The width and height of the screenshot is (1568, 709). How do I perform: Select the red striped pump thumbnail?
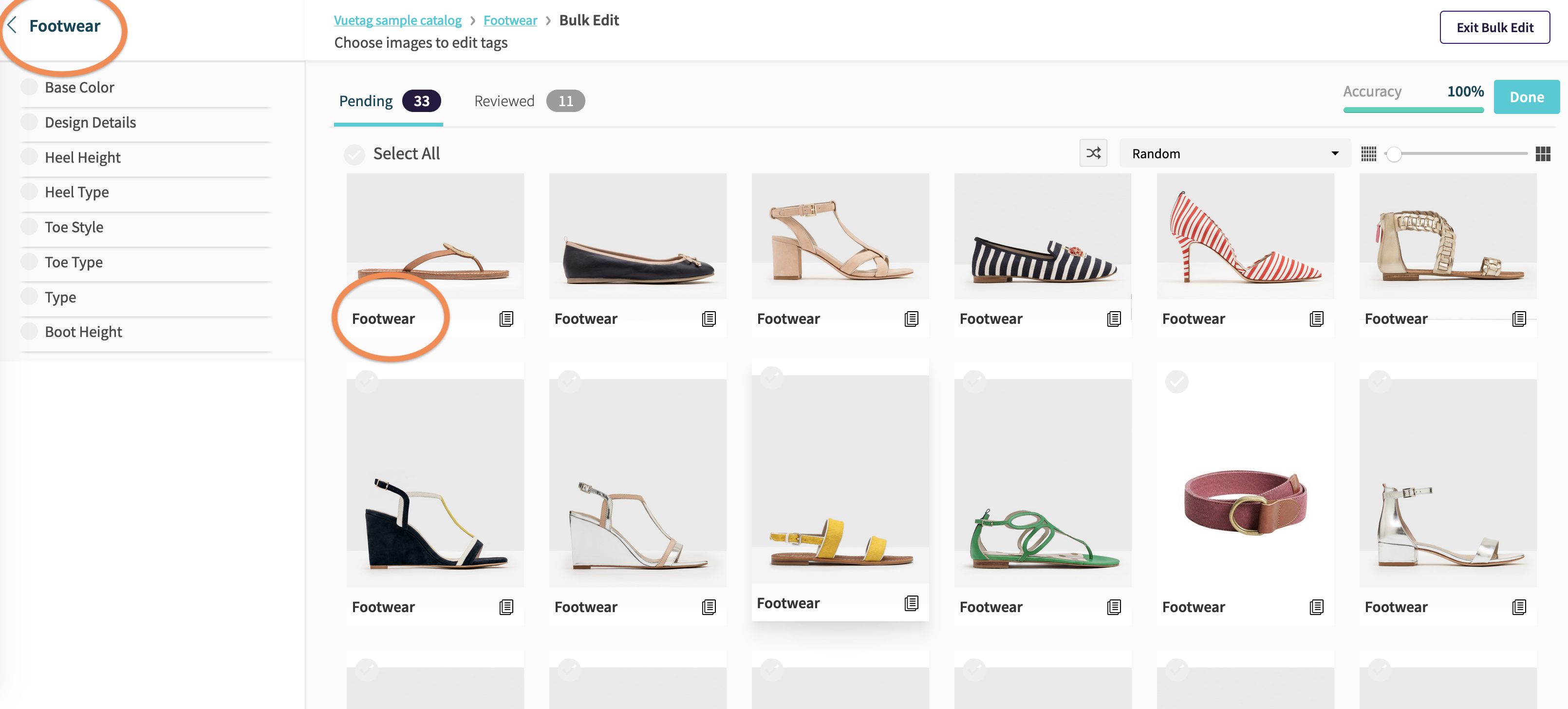point(1245,236)
